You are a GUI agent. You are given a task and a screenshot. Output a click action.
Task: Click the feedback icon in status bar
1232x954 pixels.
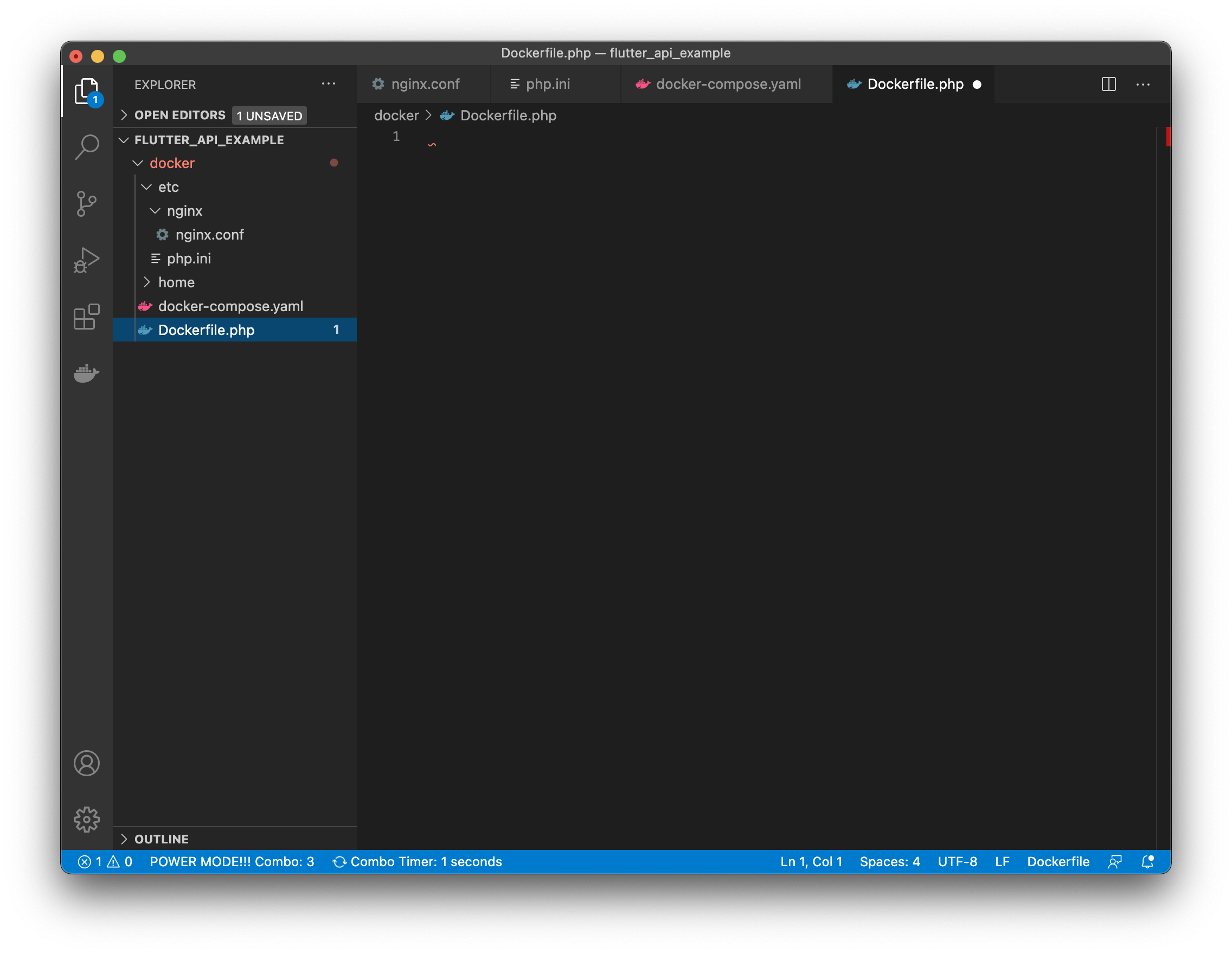click(x=1115, y=861)
